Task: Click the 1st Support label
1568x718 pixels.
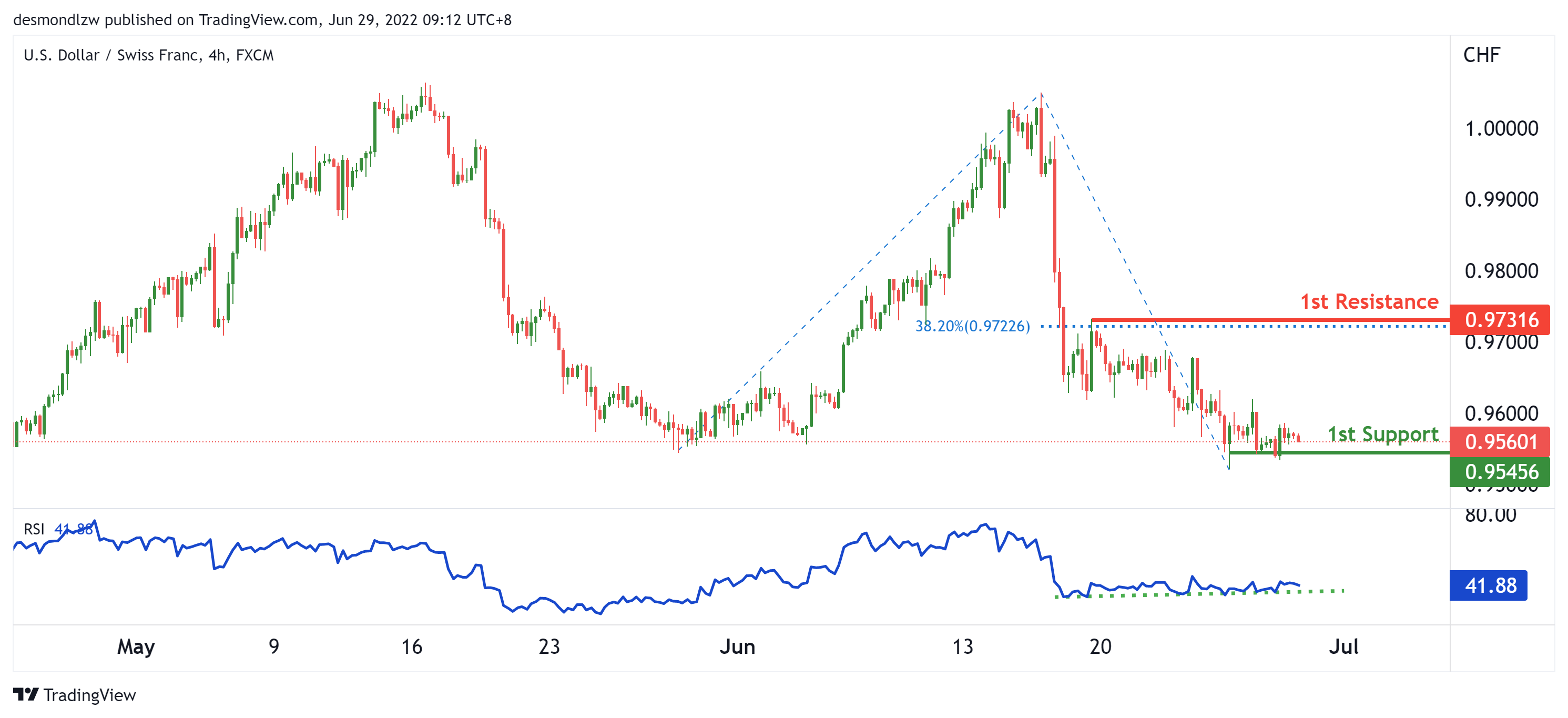Action: [1382, 434]
